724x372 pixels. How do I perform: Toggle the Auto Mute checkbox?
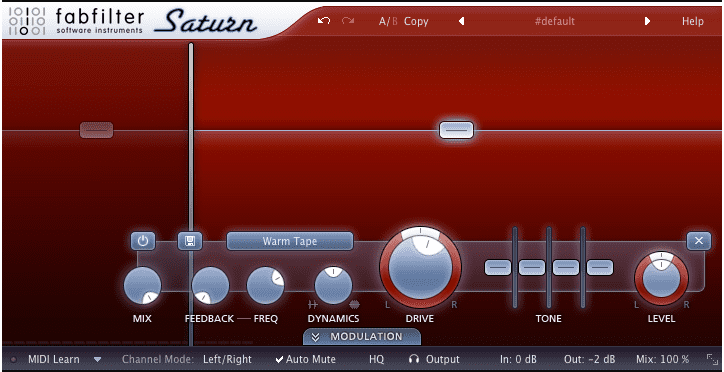[x=305, y=359]
